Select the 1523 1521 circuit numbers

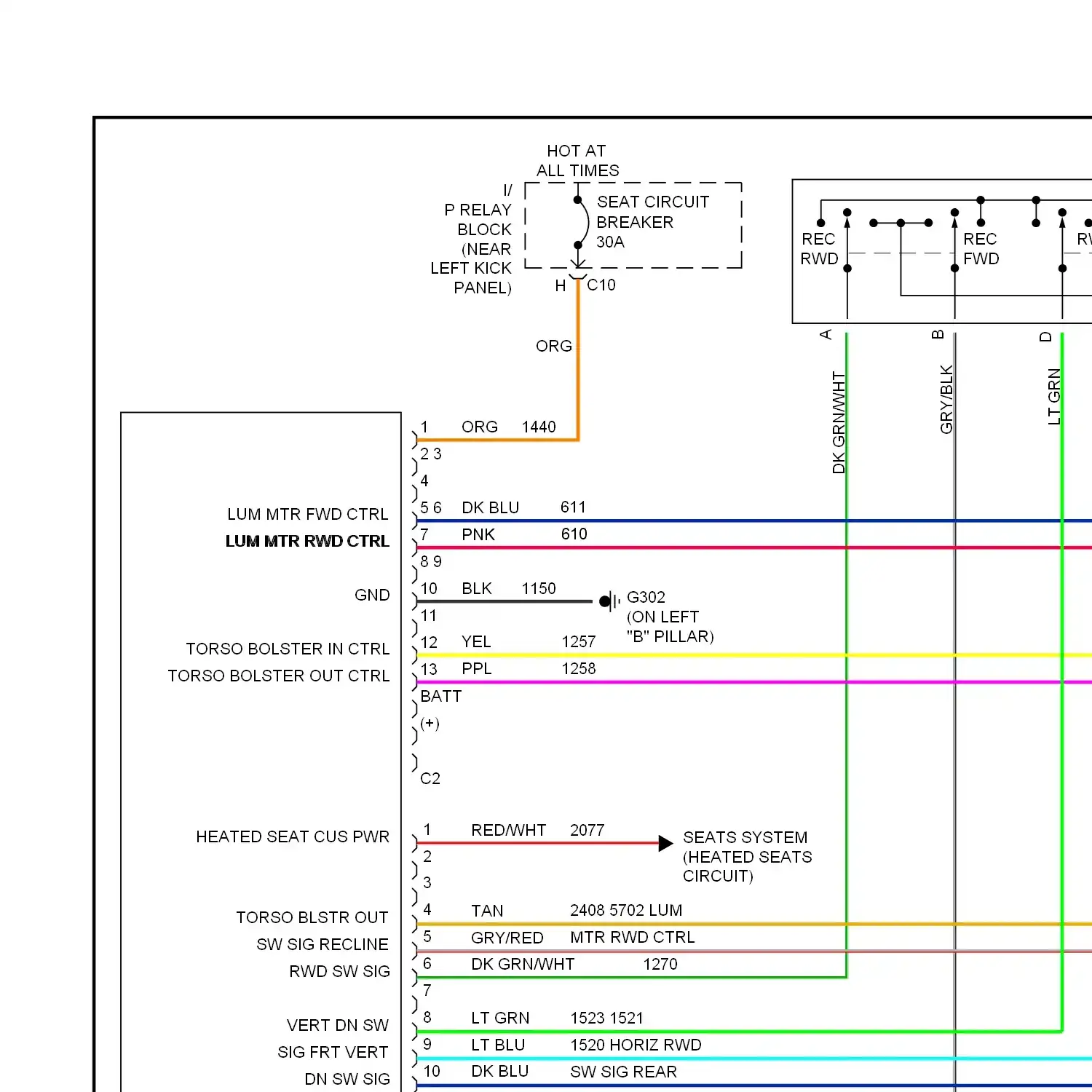click(x=607, y=1018)
